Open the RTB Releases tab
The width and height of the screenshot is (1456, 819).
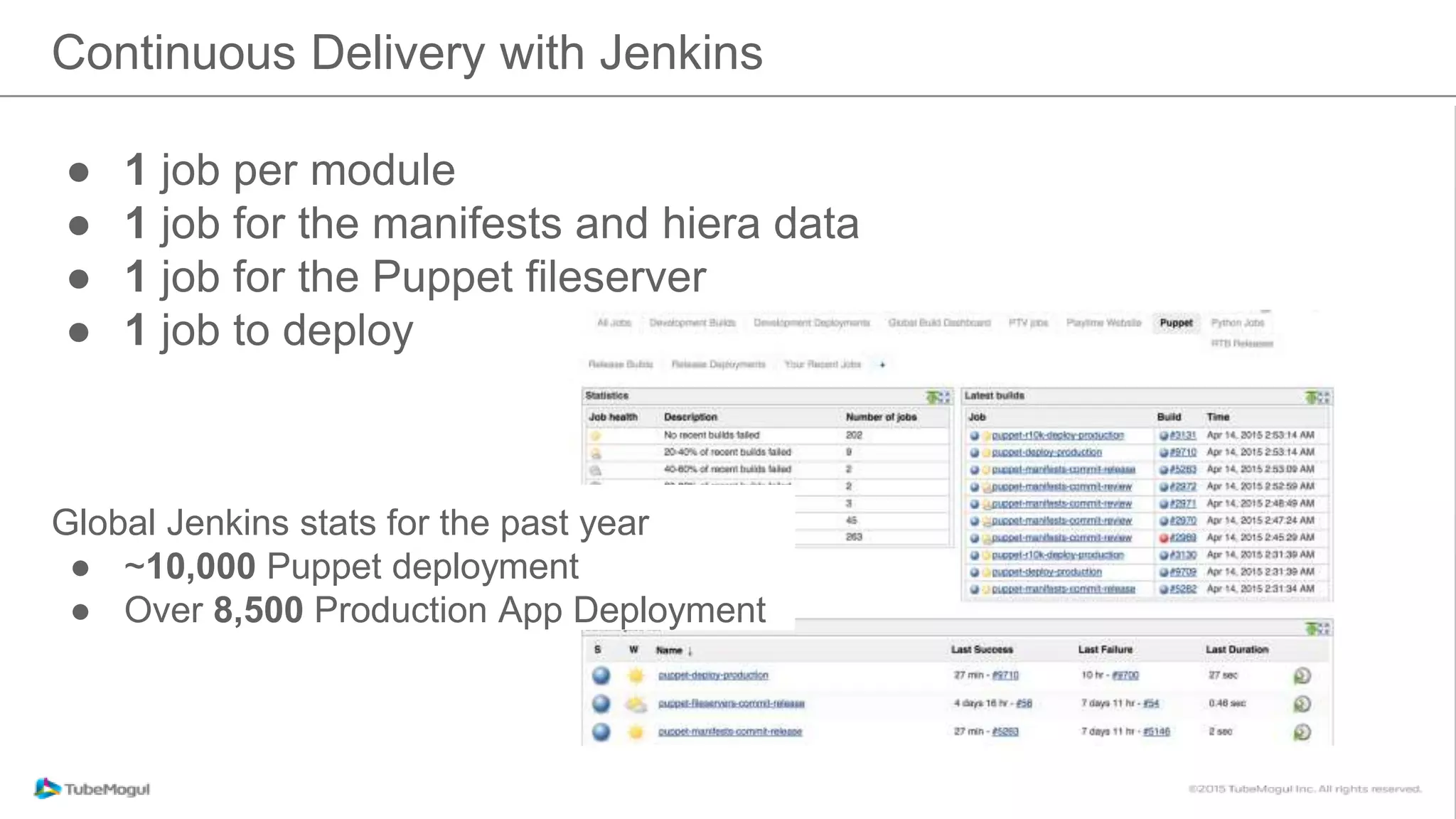[1242, 343]
